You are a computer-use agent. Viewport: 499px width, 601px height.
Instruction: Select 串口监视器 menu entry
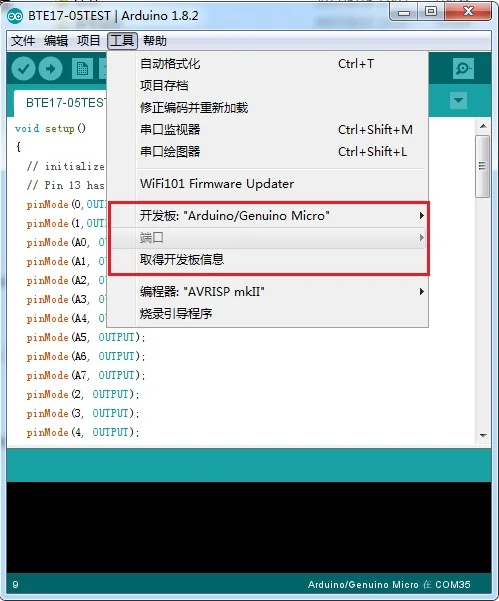click(x=268, y=130)
